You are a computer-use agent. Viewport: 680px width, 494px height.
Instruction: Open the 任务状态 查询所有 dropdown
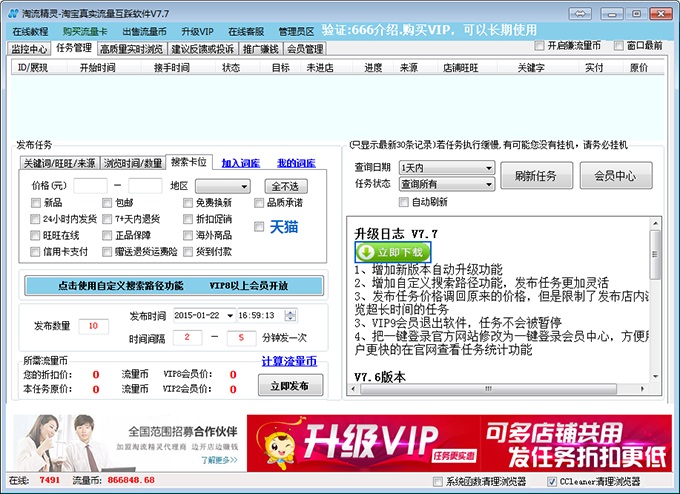447,184
